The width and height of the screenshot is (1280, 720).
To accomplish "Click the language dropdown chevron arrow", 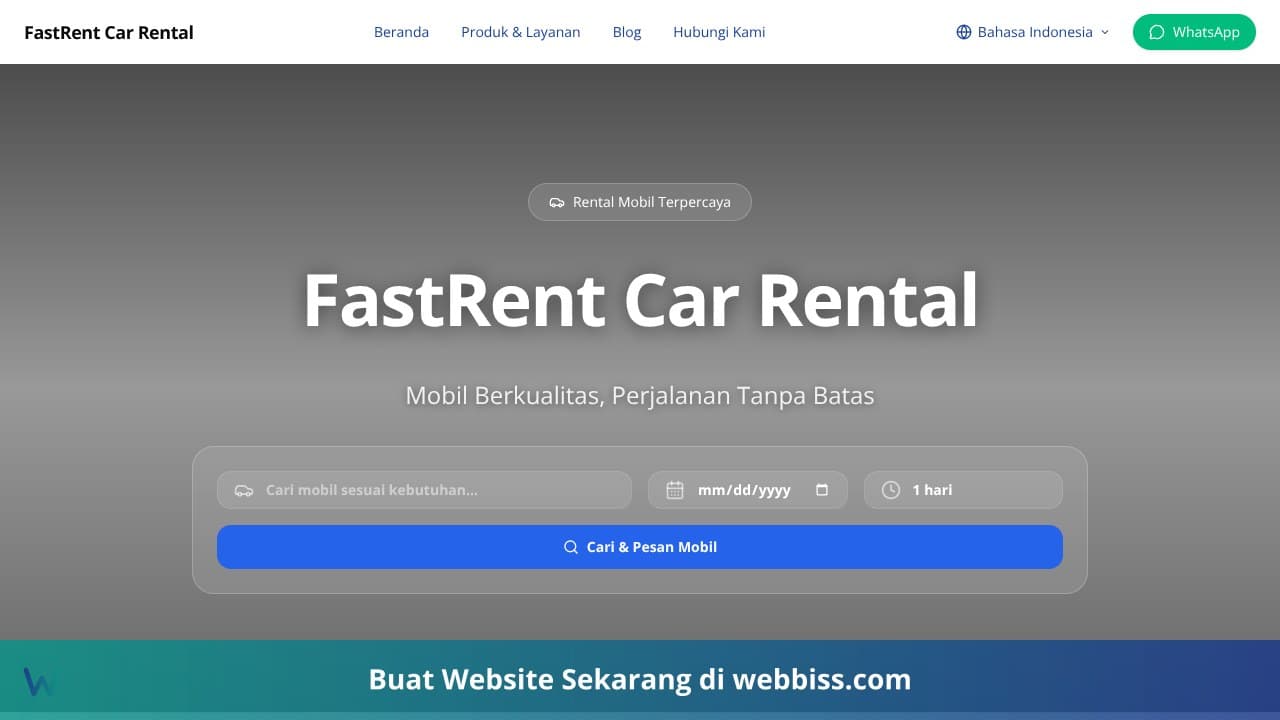I will (1105, 32).
